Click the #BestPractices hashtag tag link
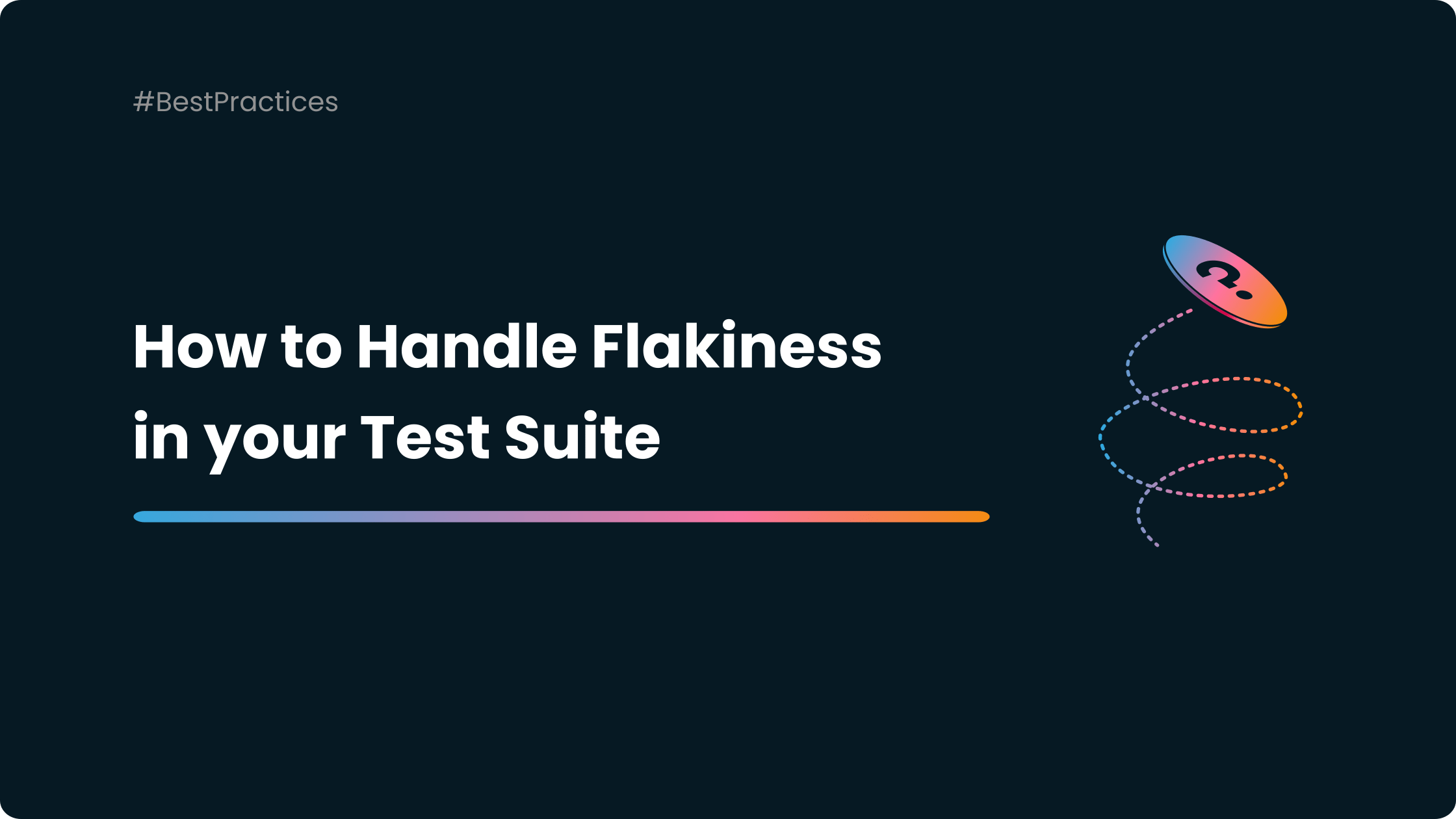Image resolution: width=1456 pixels, height=819 pixels. 235,100
